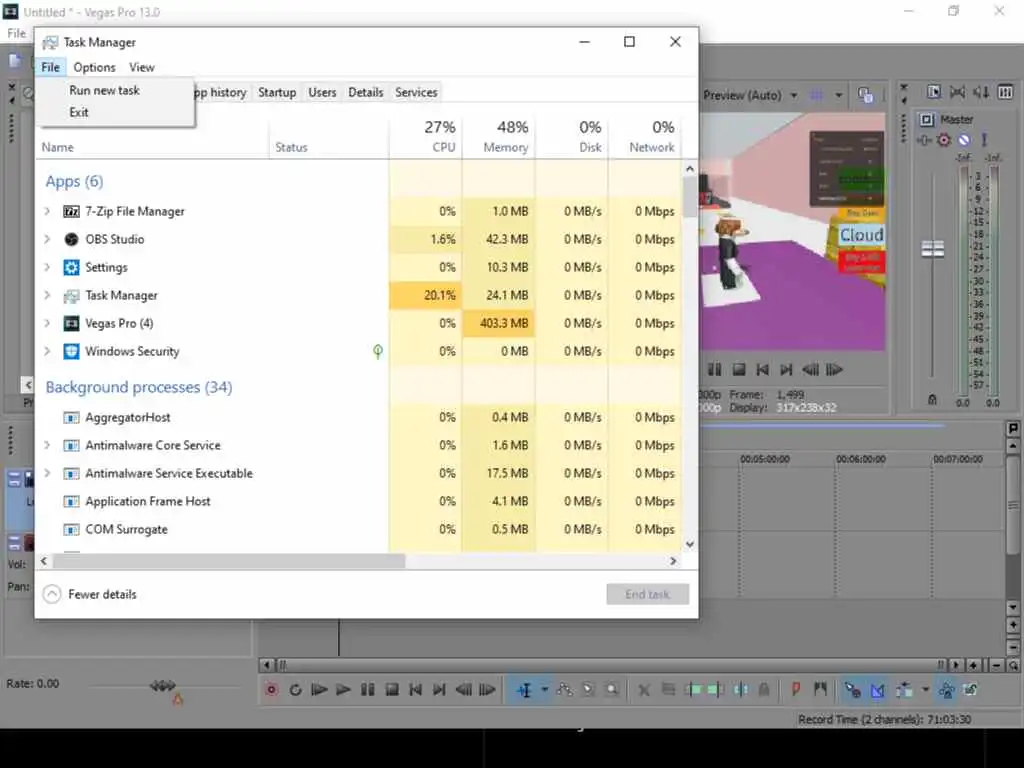Select the Envelope Edit tool
This screenshot has width=1024, height=768.
(x=565, y=690)
